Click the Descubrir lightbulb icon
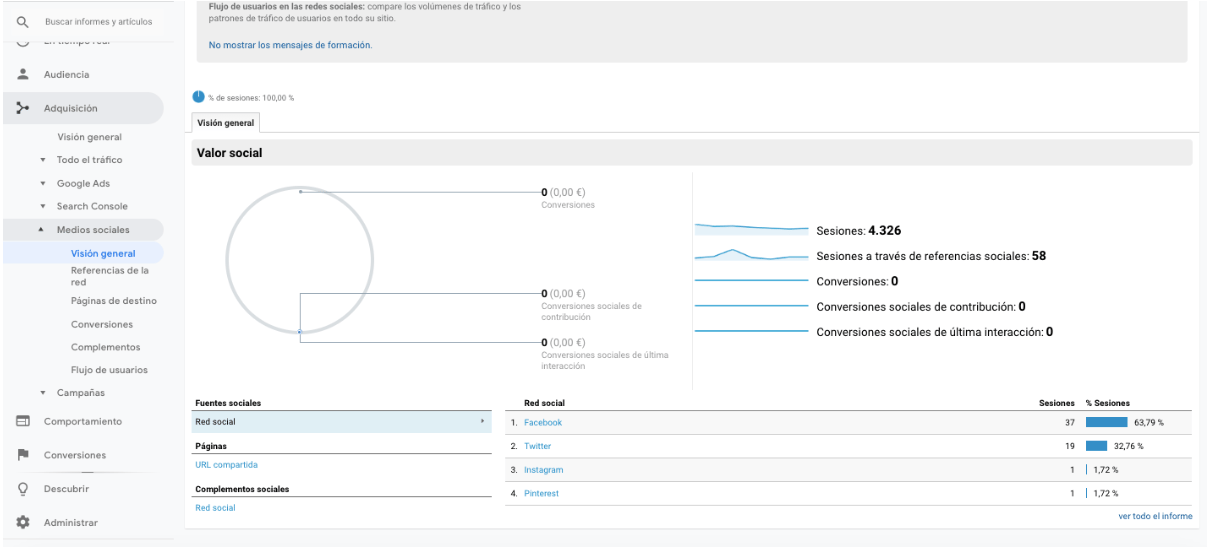Screen dimensions: 1207x551 [22, 489]
